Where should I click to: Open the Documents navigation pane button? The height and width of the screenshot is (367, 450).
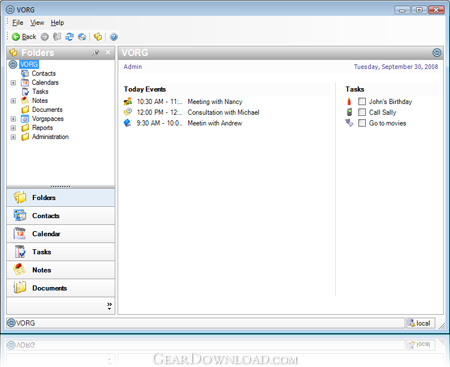[61, 288]
